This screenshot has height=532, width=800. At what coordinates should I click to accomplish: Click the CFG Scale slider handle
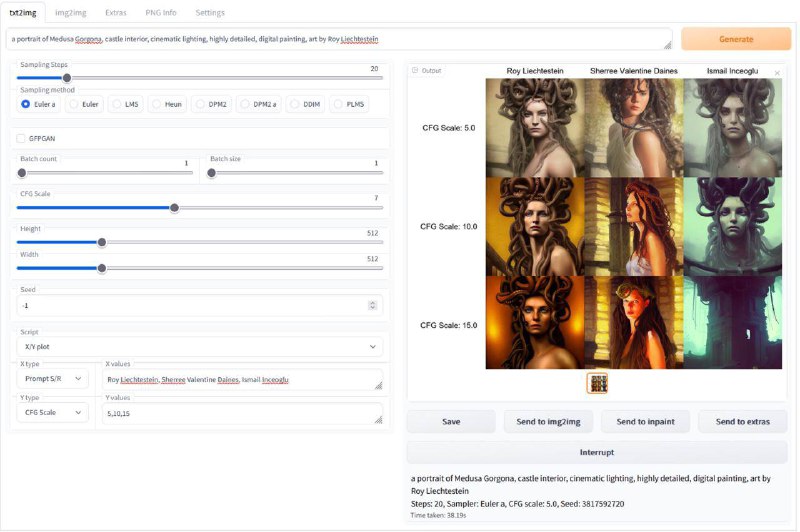(x=174, y=208)
